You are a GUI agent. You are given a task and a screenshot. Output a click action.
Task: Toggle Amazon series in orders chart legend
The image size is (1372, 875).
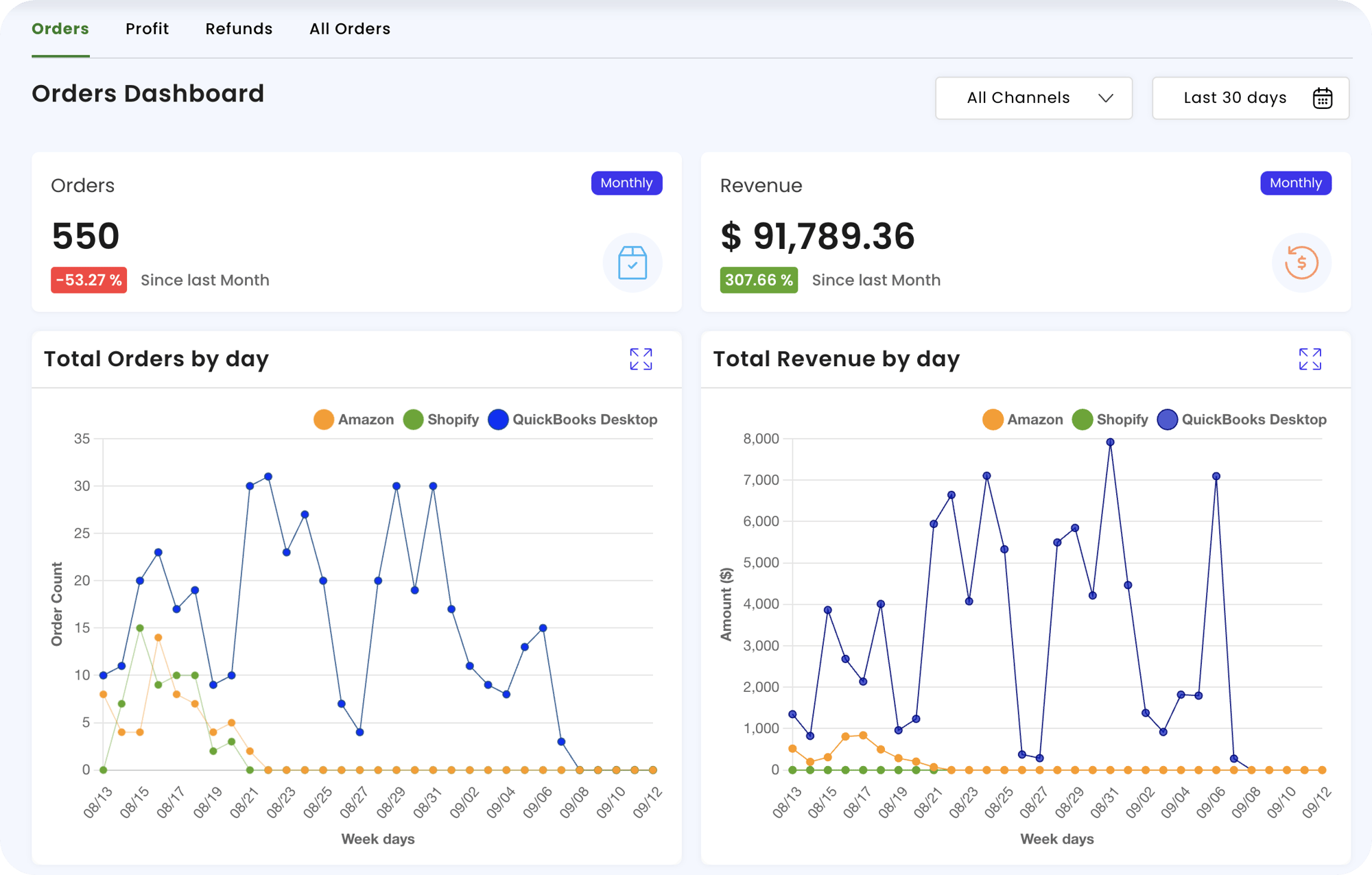tap(354, 419)
